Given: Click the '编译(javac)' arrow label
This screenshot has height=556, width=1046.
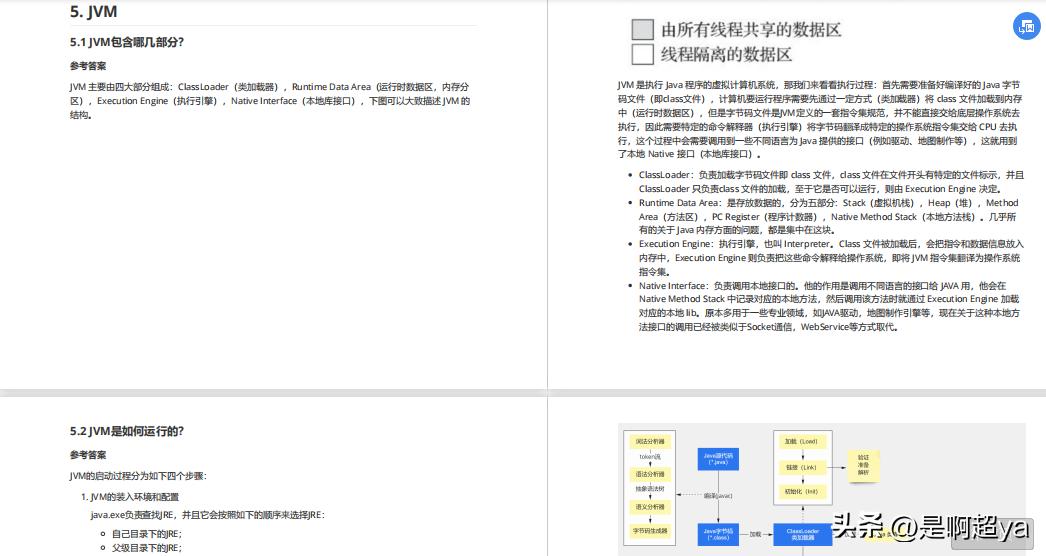Looking at the screenshot, I should pos(718,496).
